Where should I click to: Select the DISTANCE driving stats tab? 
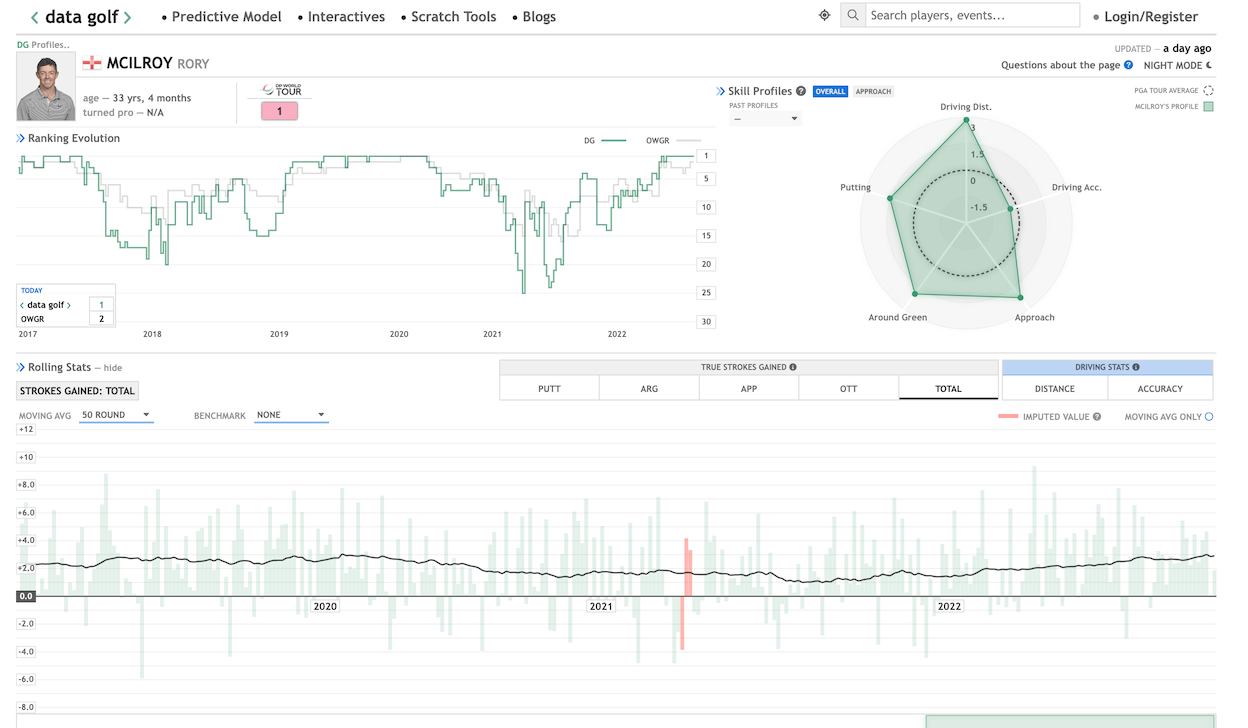1055,388
